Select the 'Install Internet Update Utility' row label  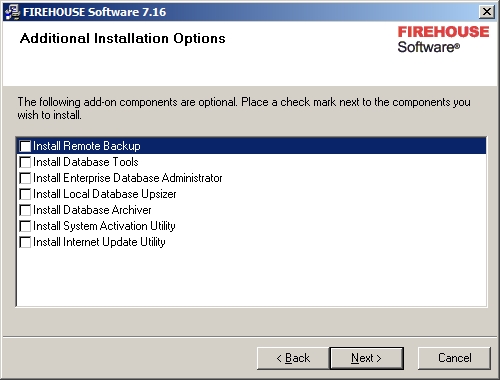point(99,242)
